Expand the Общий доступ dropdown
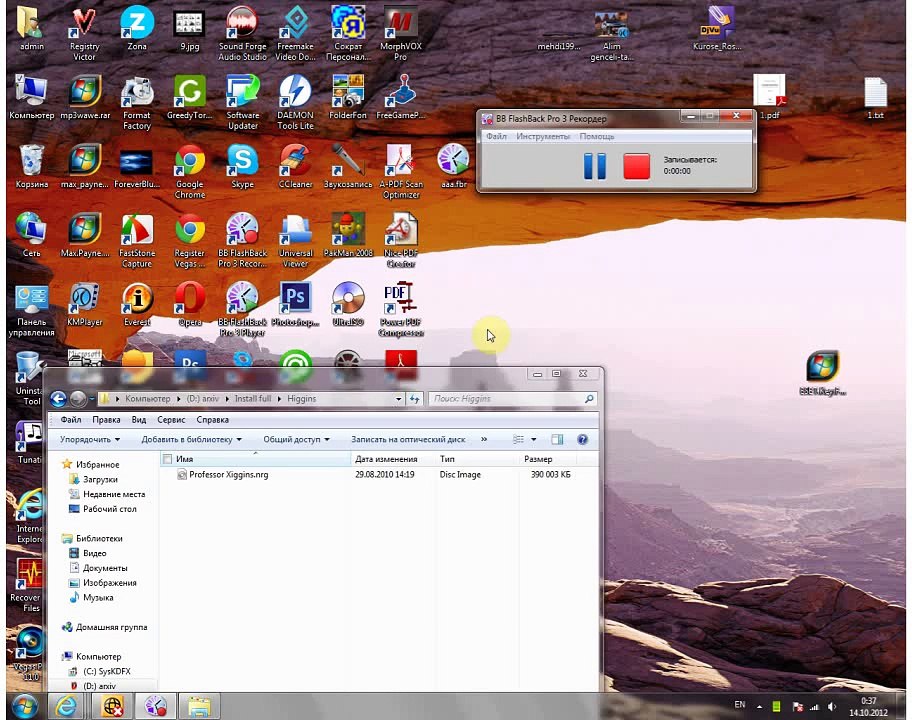Viewport: 912px width, 720px height. 296,439
